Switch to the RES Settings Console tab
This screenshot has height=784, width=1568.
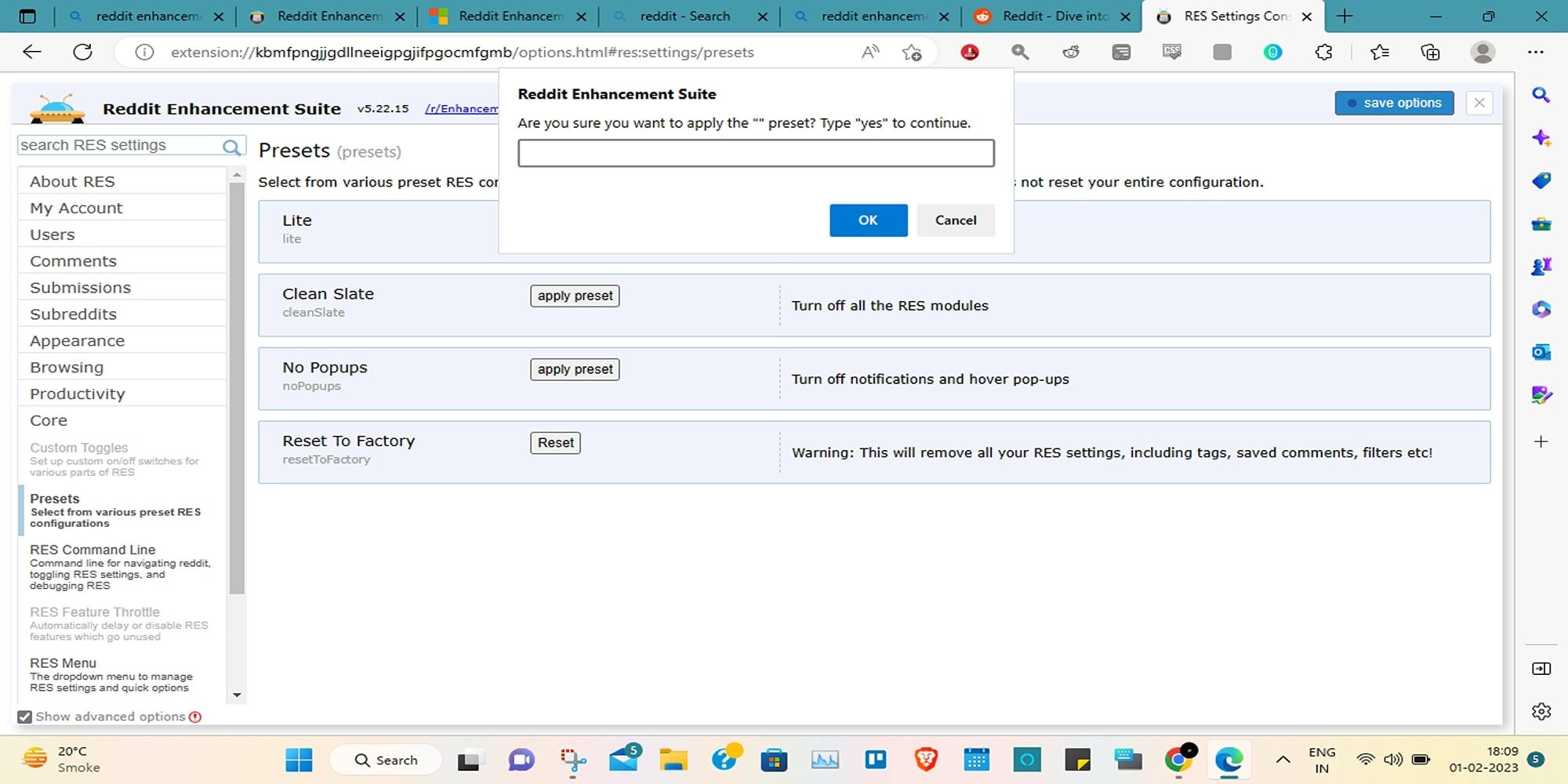click(1233, 16)
